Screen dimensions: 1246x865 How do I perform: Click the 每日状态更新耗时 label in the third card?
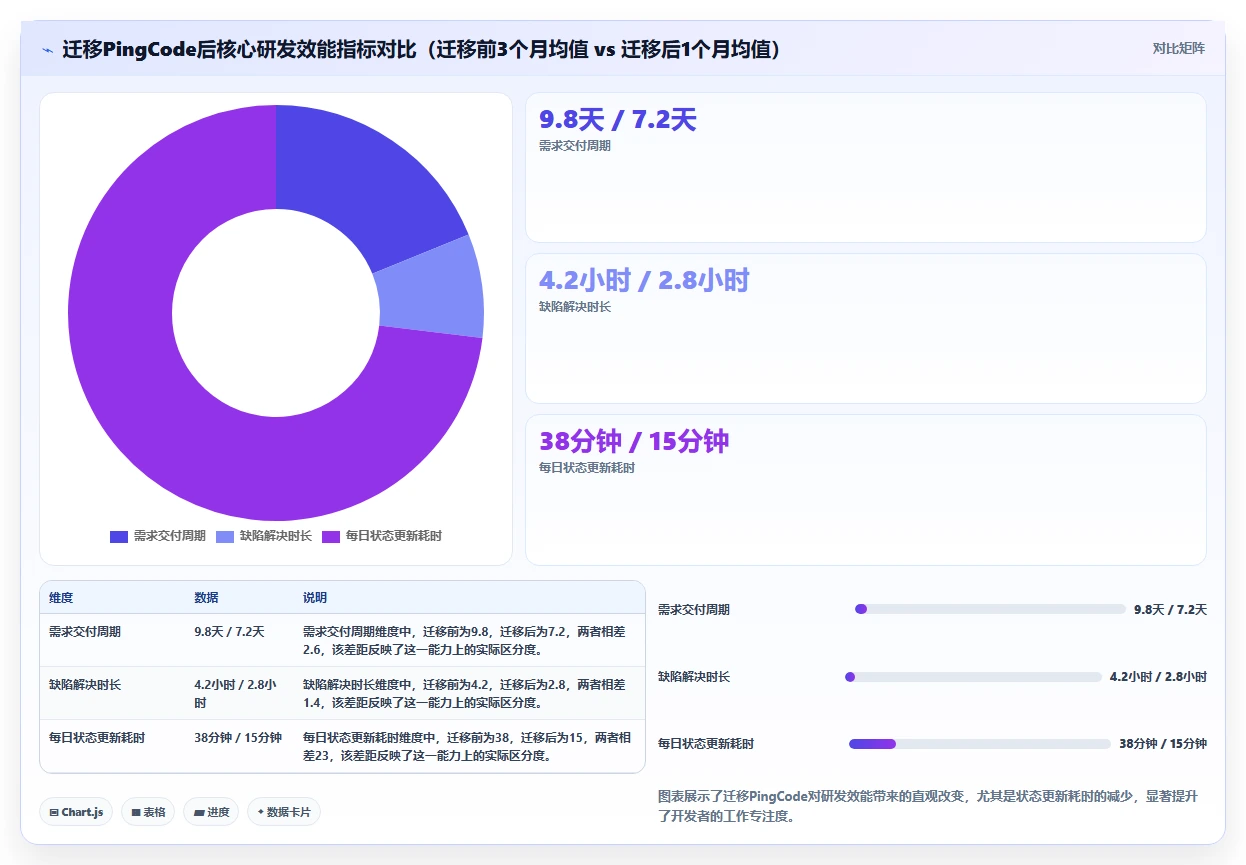click(x=587, y=468)
